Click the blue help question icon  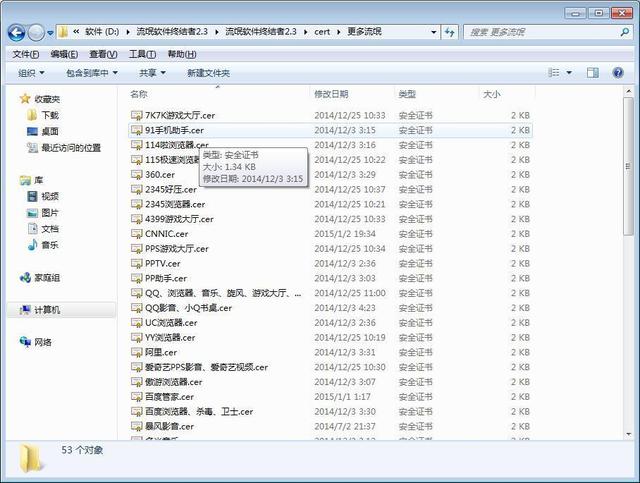click(618, 73)
